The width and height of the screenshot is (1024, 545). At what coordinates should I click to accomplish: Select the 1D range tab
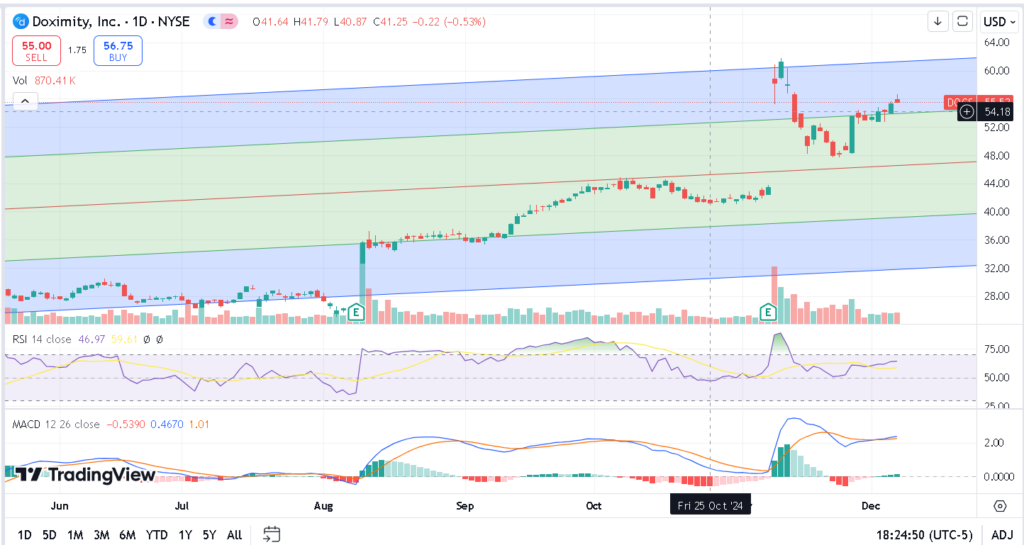click(25, 535)
